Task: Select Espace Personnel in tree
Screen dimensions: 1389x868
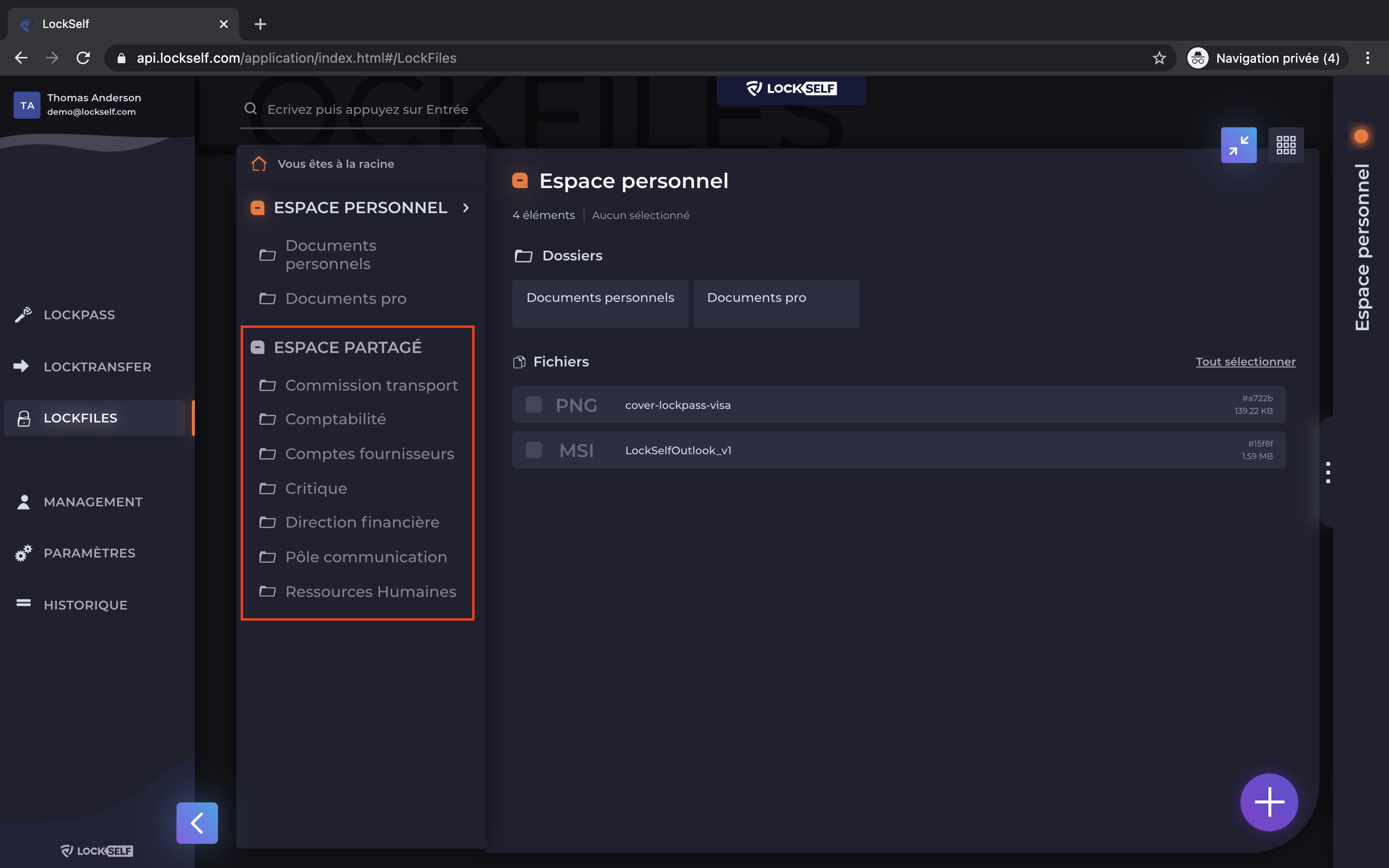Action: pyautogui.click(x=360, y=207)
